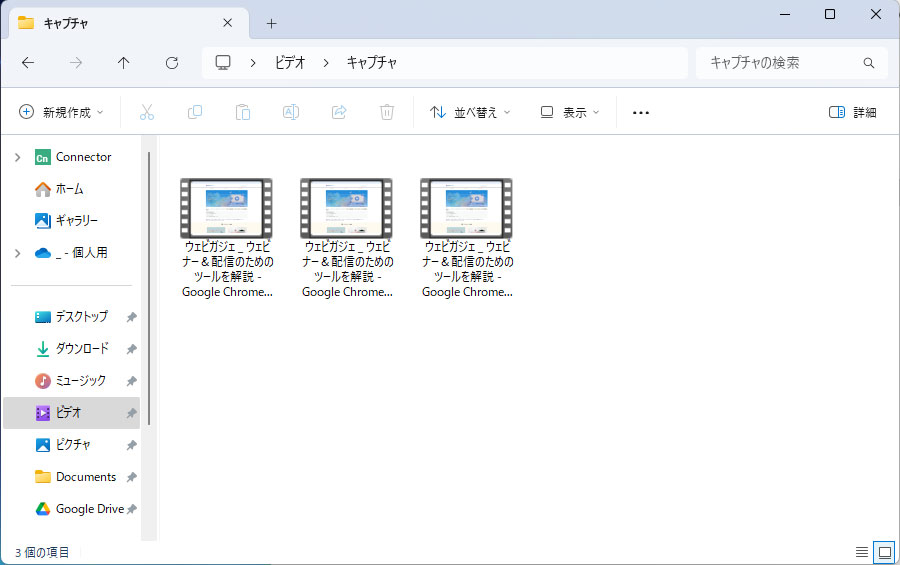Switch to large thumbnails view icon

pyautogui.click(x=885, y=552)
